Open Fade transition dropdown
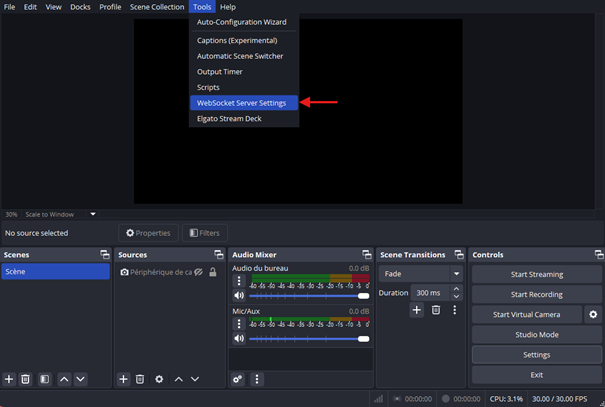The height and width of the screenshot is (407, 605). point(420,274)
